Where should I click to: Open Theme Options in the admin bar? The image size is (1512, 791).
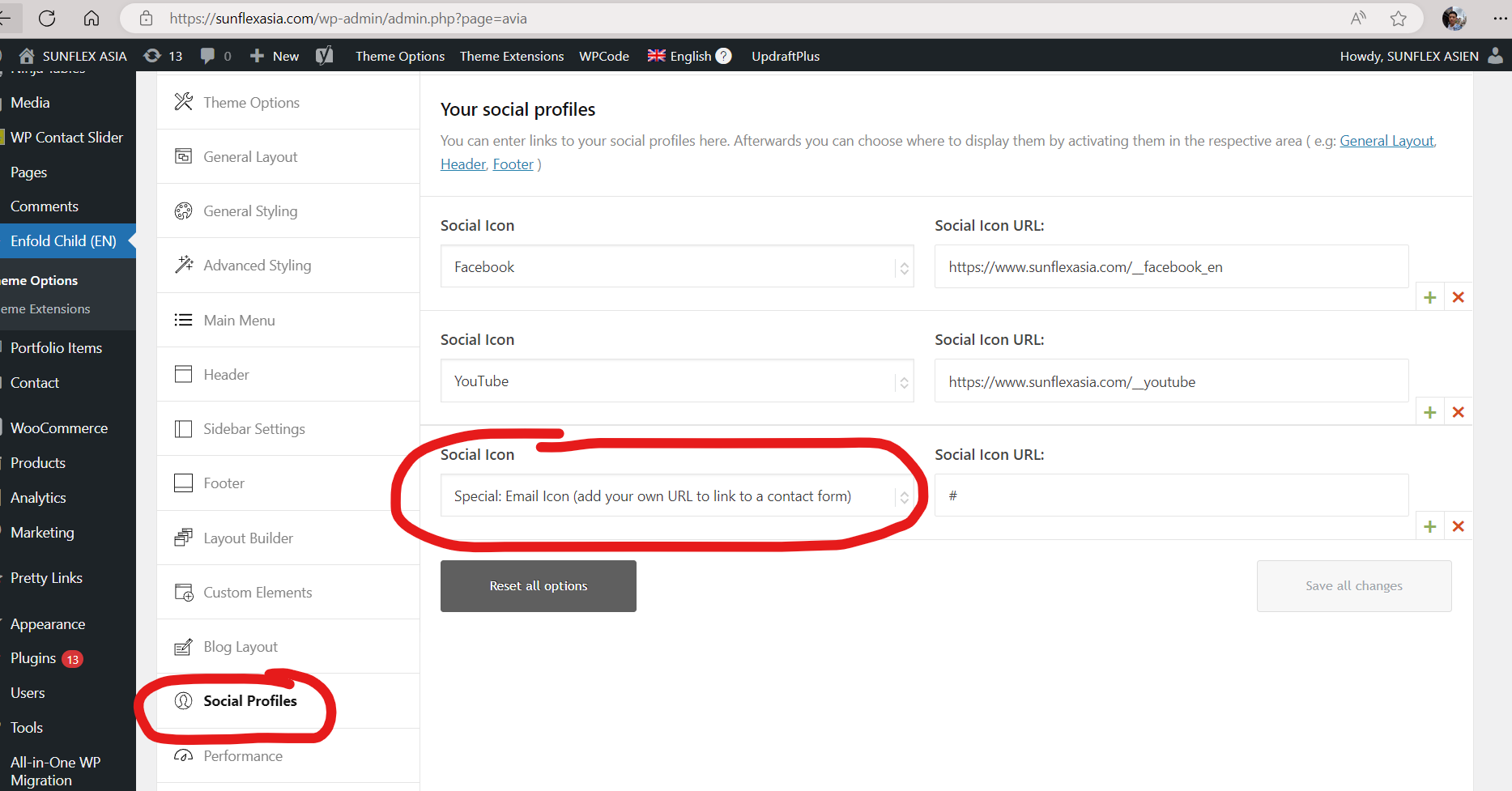[x=400, y=56]
